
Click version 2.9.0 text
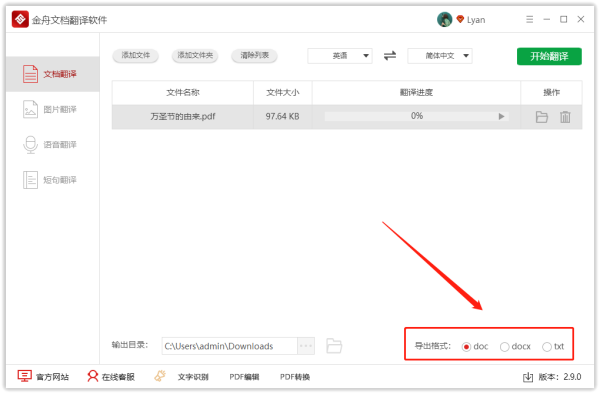pyautogui.click(x=560, y=377)
